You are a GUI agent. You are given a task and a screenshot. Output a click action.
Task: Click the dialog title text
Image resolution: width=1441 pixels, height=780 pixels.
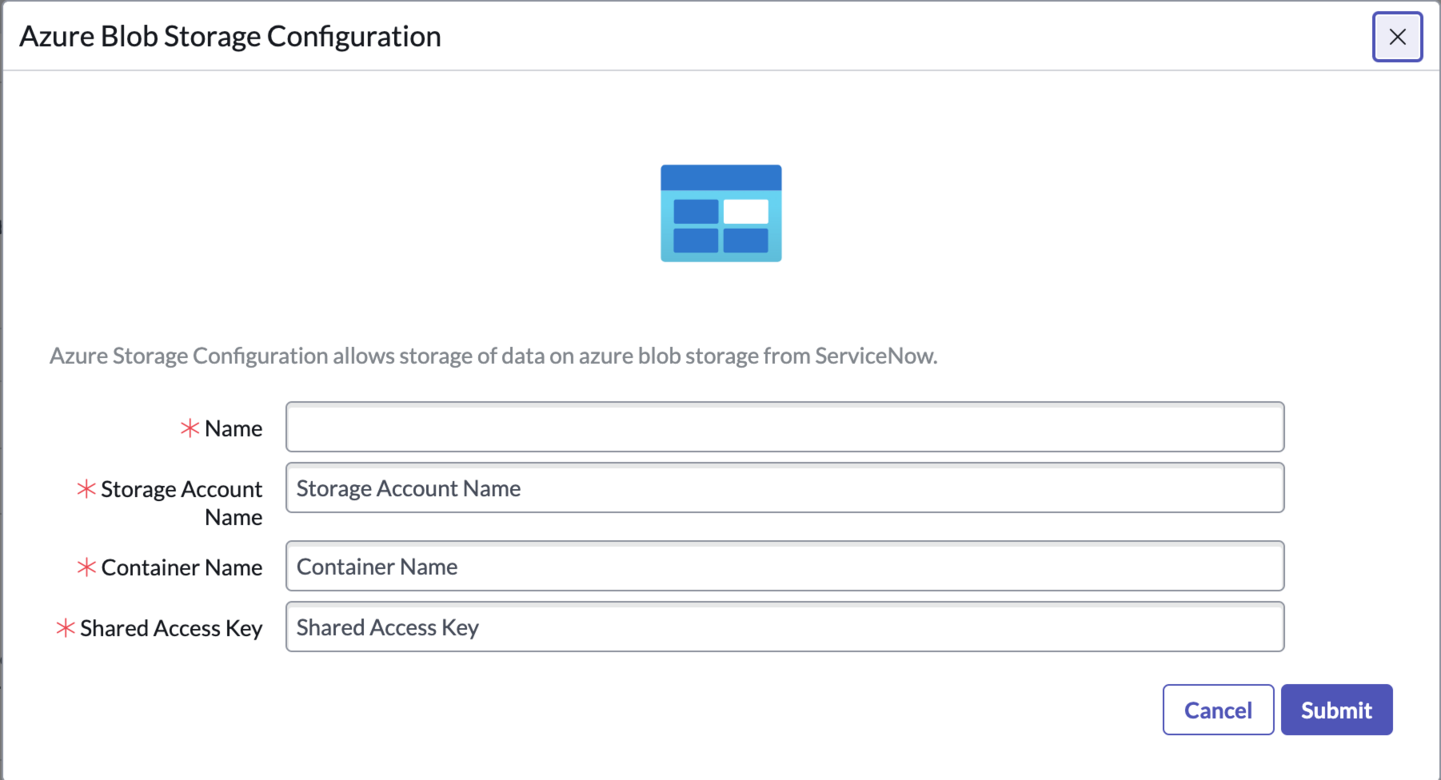(x=230, y=36)
